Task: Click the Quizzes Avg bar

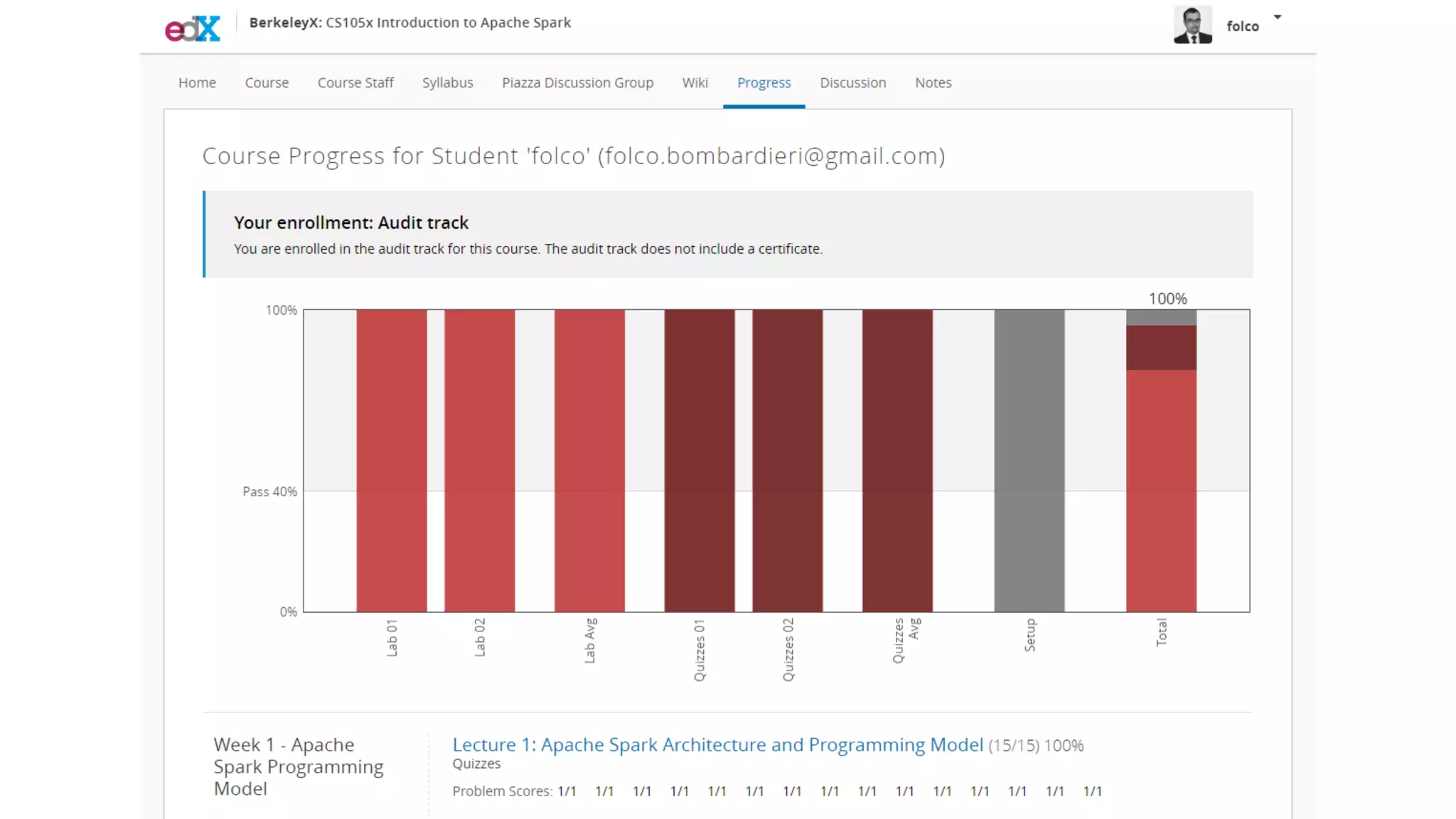Action: (x=897, y=460)
